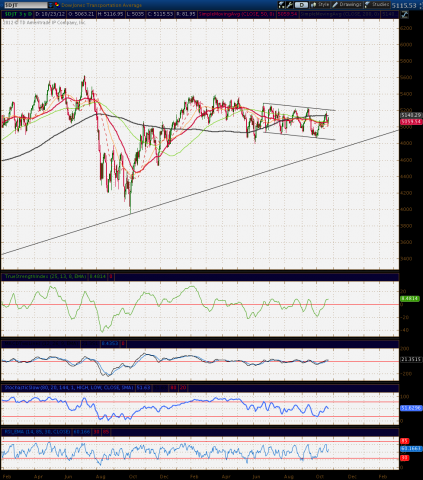Click the colored link circle beside symbol
This screenshot has height=480, width=423.
(57, 5)
